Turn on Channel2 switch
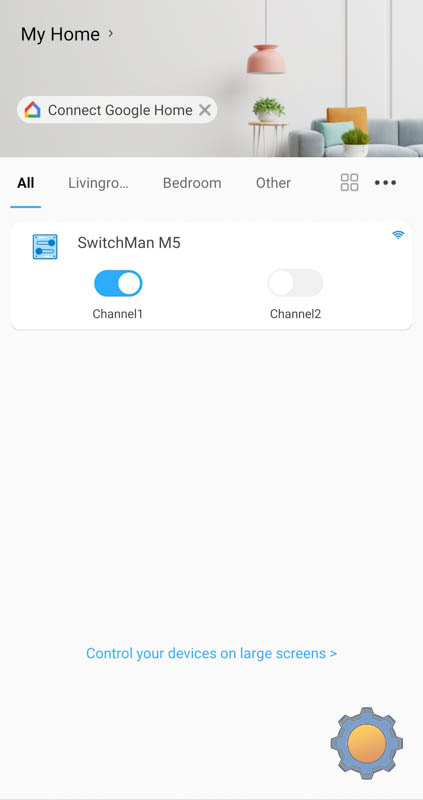The height and width of the screenshot is (800, 423). (x=295, y=283)
